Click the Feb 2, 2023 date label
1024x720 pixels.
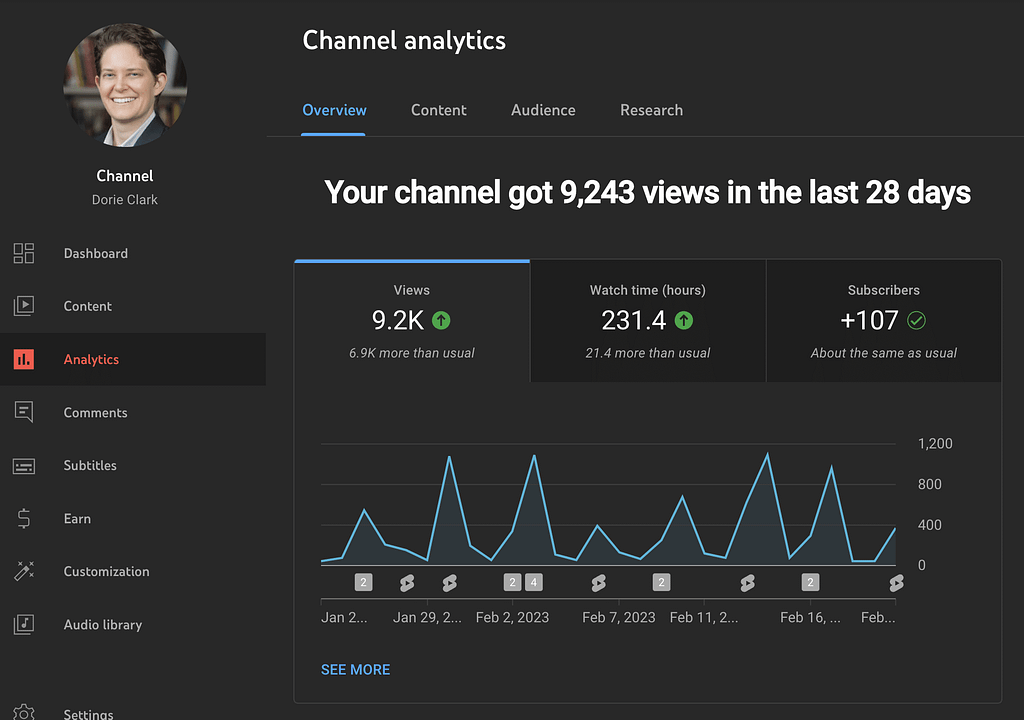click(x=512, y=617)
